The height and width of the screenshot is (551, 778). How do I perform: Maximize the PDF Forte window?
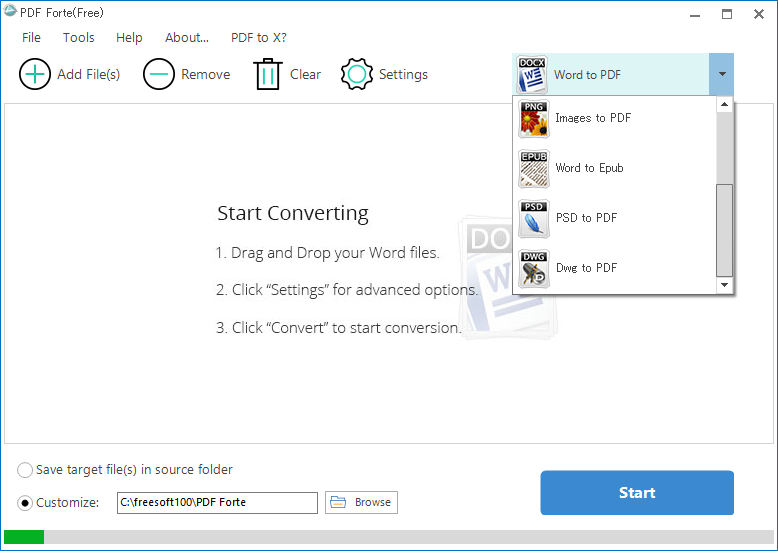click(x=727, y=14)
